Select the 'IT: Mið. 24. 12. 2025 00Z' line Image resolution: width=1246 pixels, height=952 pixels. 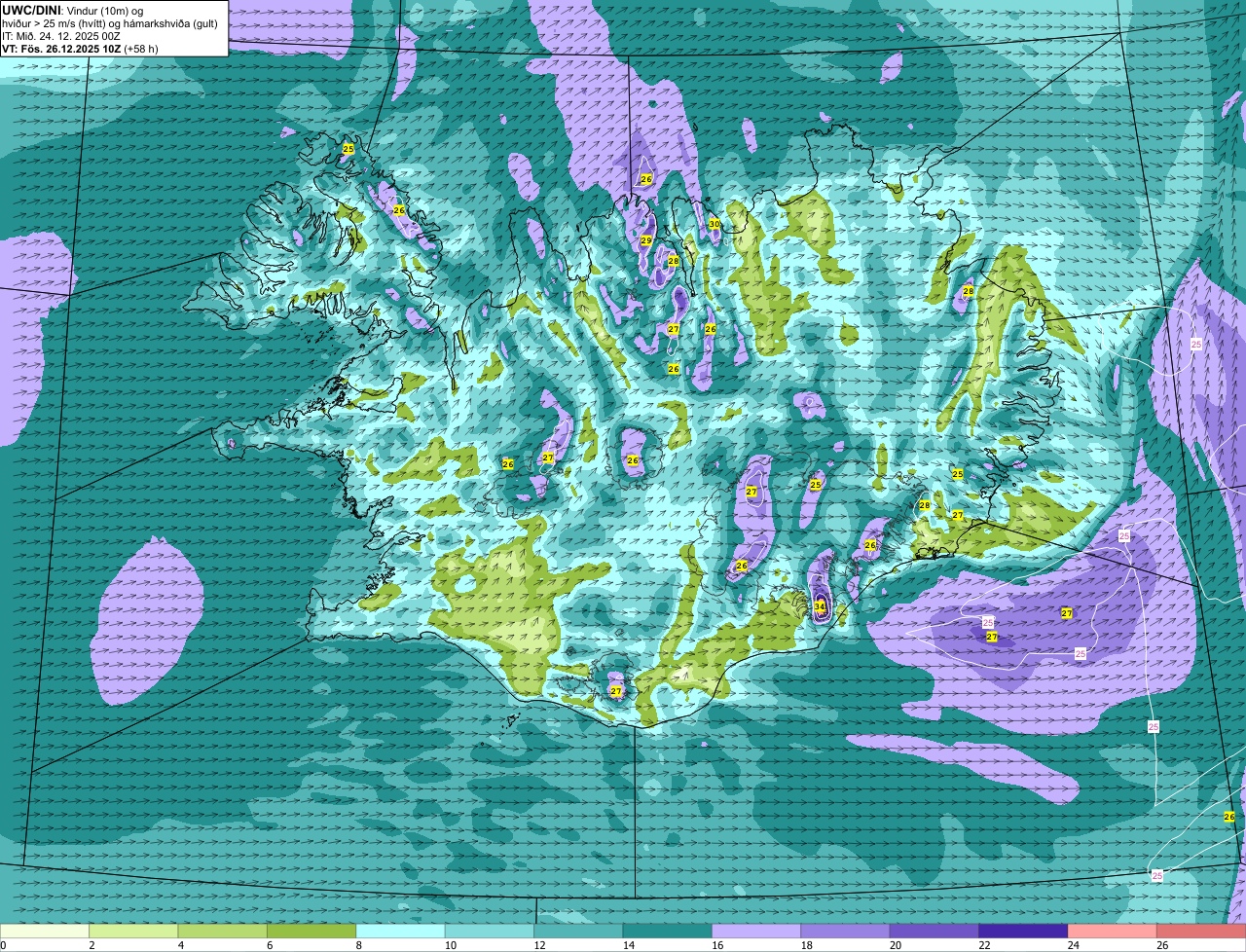61,36
